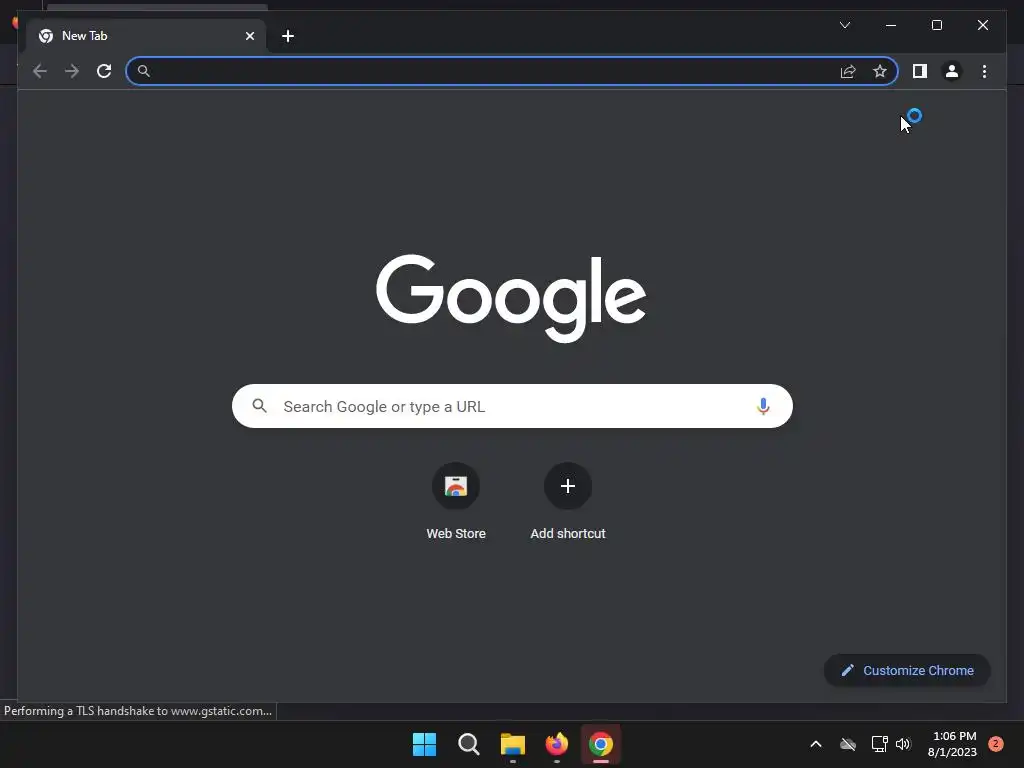This screenshot has width=1024, height=768.
Task: Open the Chrome side panel
Action: point(920,71)
